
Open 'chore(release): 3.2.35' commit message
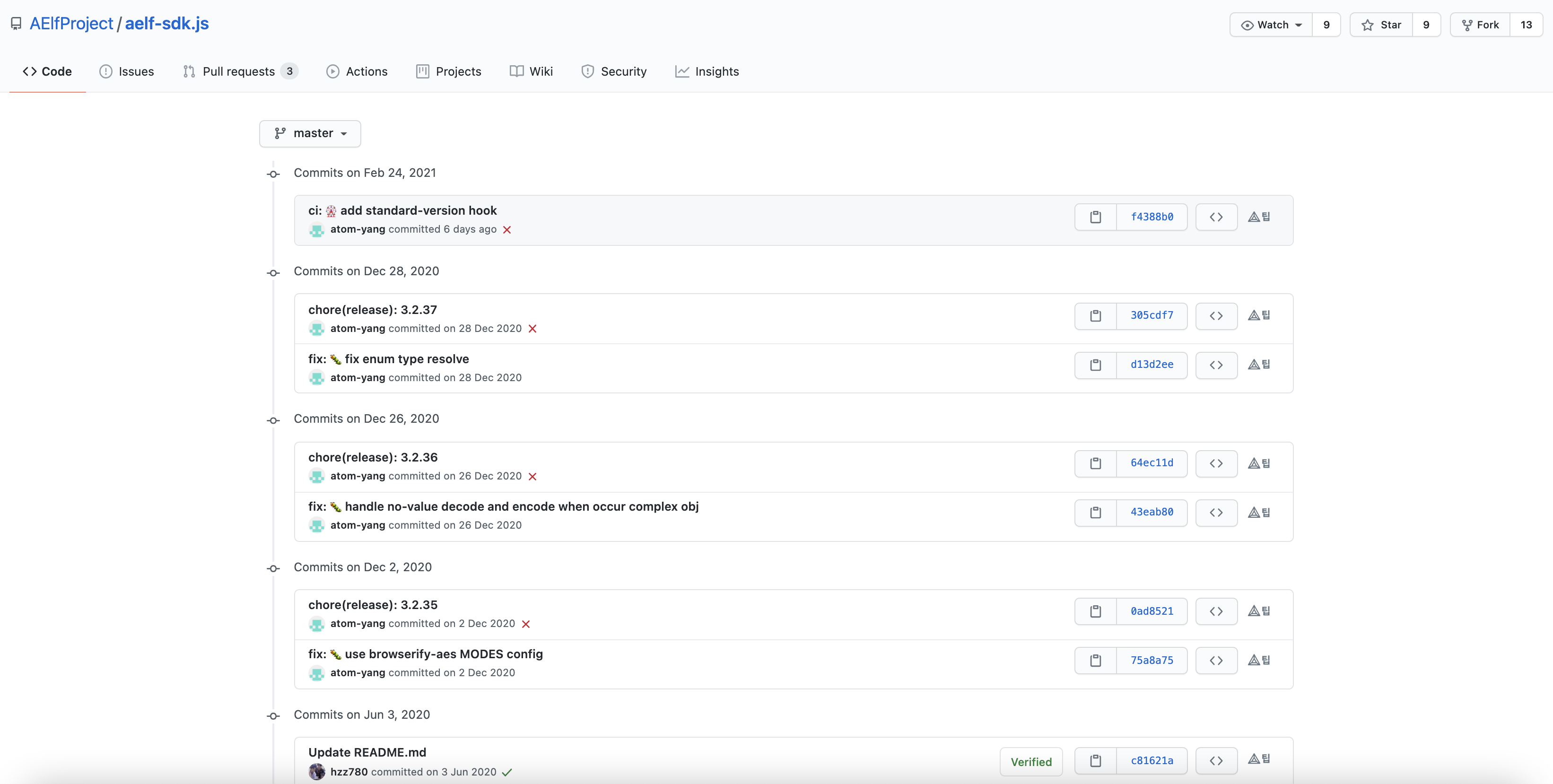coord(373,605)
